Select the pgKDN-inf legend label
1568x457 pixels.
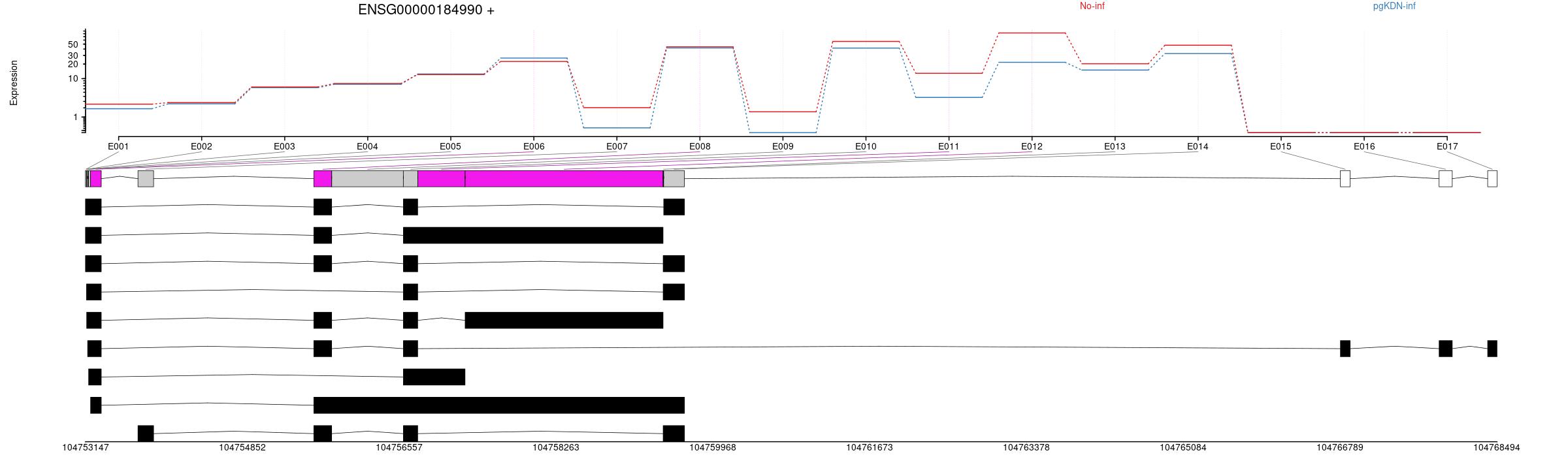[x=1394, y=6]
